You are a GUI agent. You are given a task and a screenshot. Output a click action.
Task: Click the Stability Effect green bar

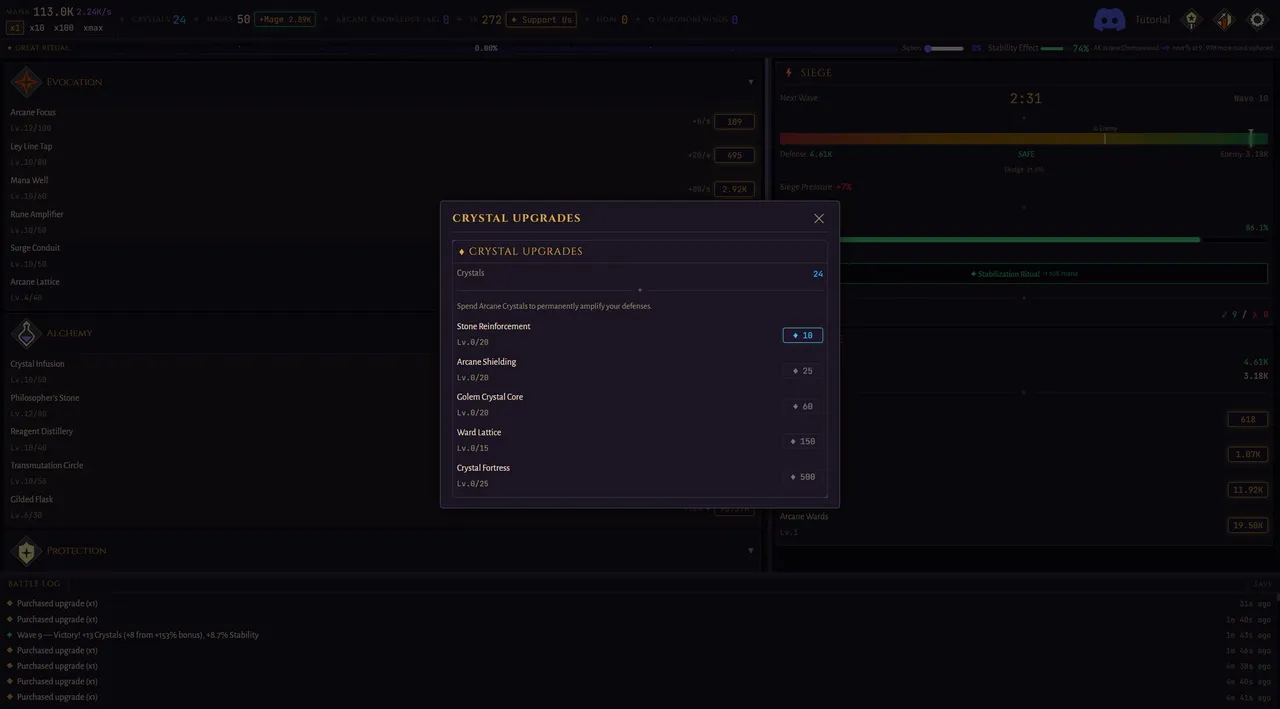[x=1053, y=48]
